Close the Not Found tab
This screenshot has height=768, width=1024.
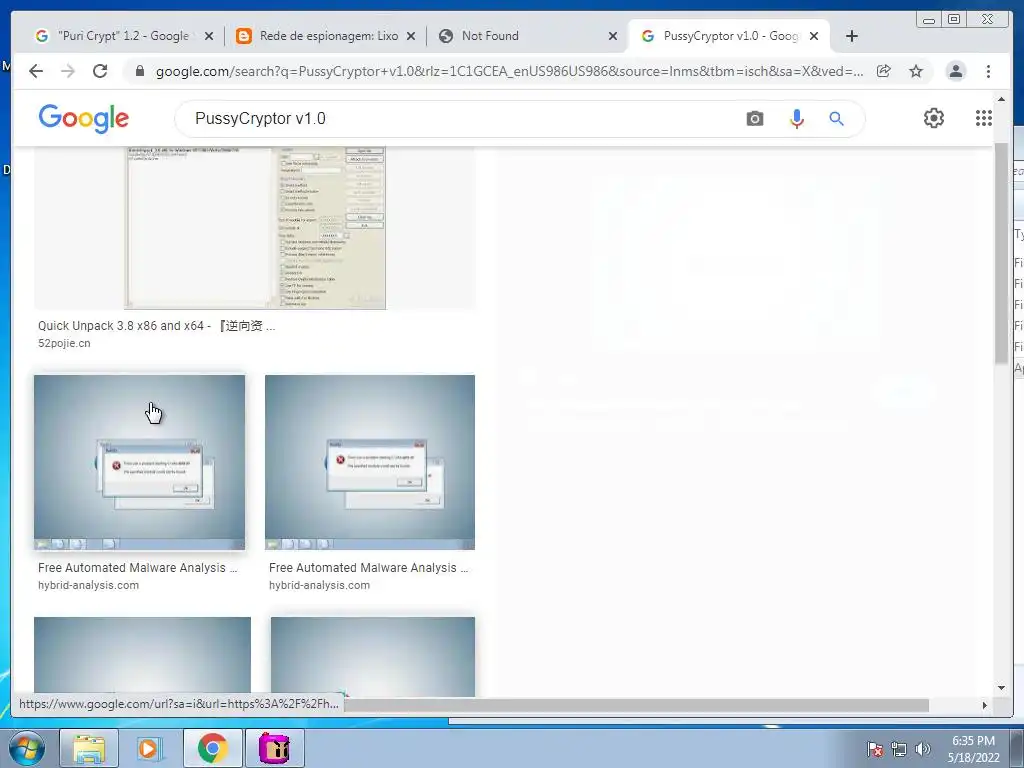pos(613,37)
